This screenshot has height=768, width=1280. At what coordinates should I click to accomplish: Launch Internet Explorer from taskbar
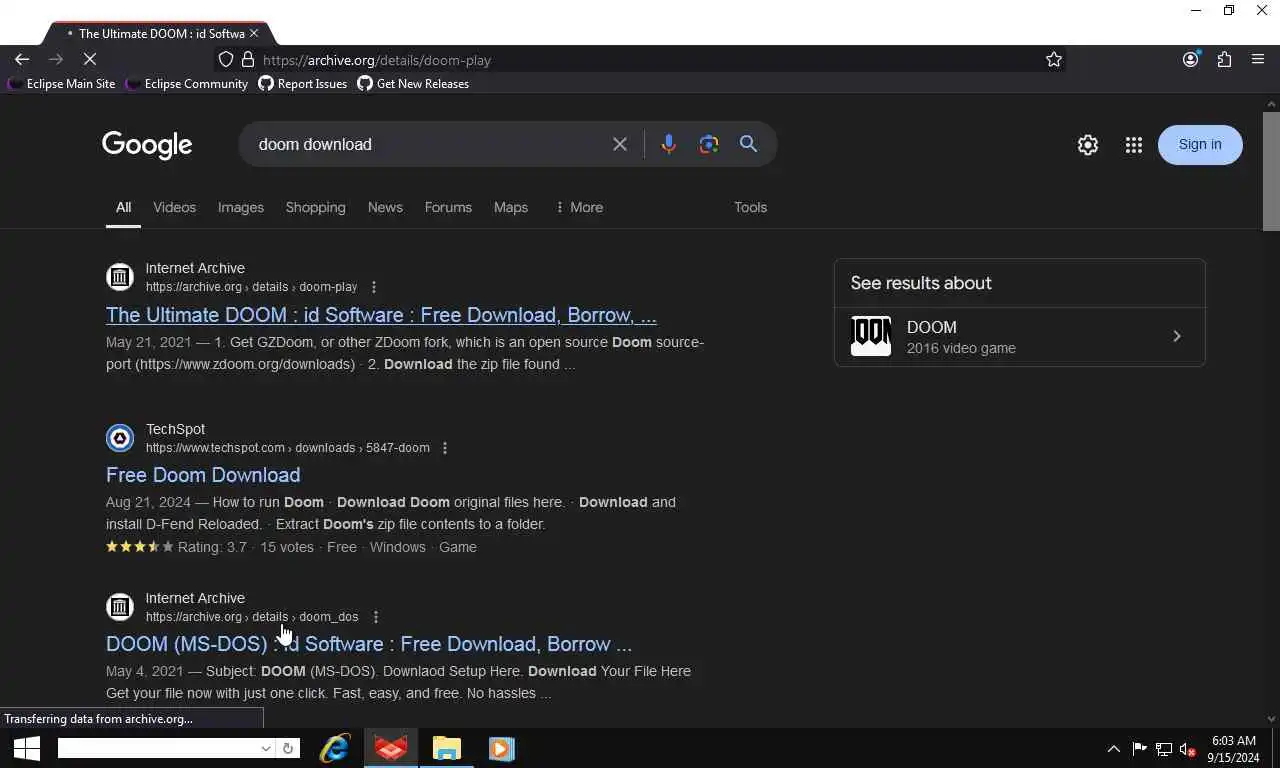[x=334, y=748]
